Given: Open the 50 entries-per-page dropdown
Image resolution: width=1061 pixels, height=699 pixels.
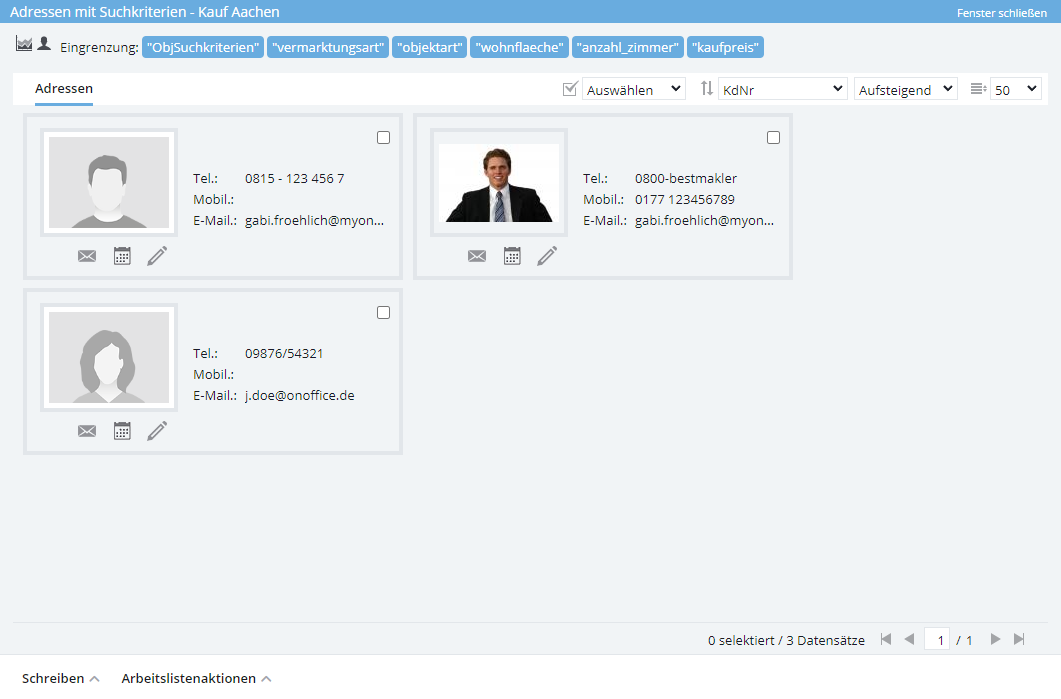Looking at the screenshot, I should point(1015,89).
